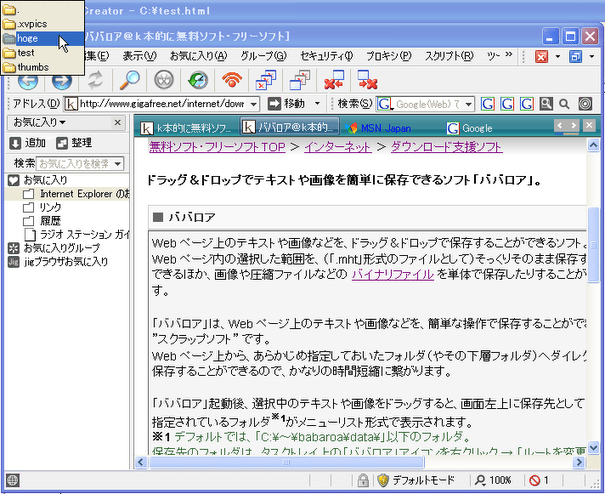
Task: Open お気に入り(A) menu
Action: (x=199, y=56)
